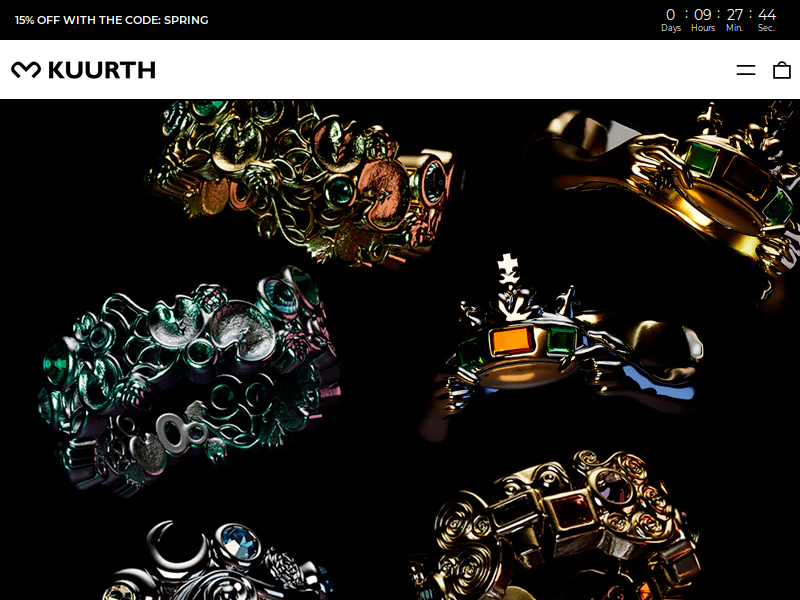View the crown ring with orange gem
The height and width of the screenshot is (600, 800).
561,347
